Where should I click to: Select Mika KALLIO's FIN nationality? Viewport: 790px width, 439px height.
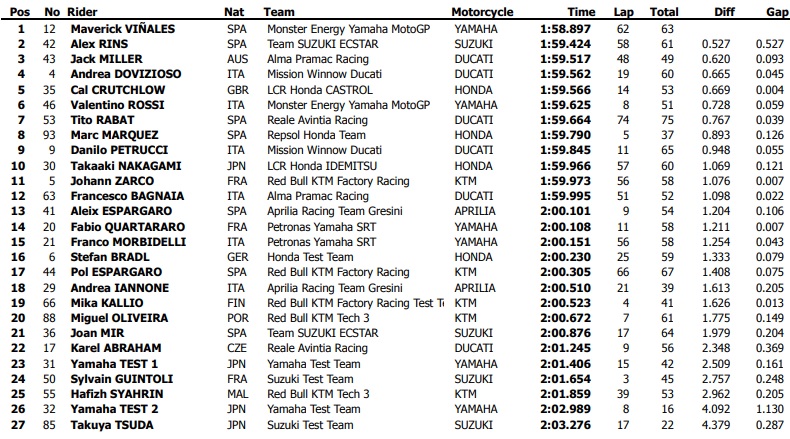236,303
